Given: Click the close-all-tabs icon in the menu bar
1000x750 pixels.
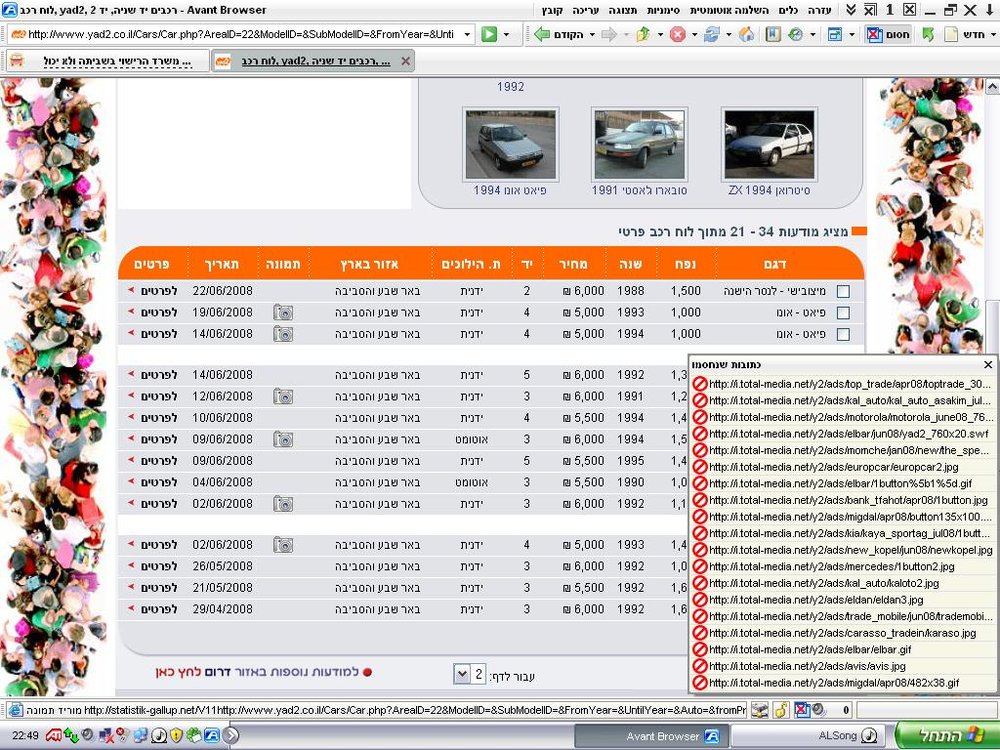Looking at the screenshot, I should 870,10.
